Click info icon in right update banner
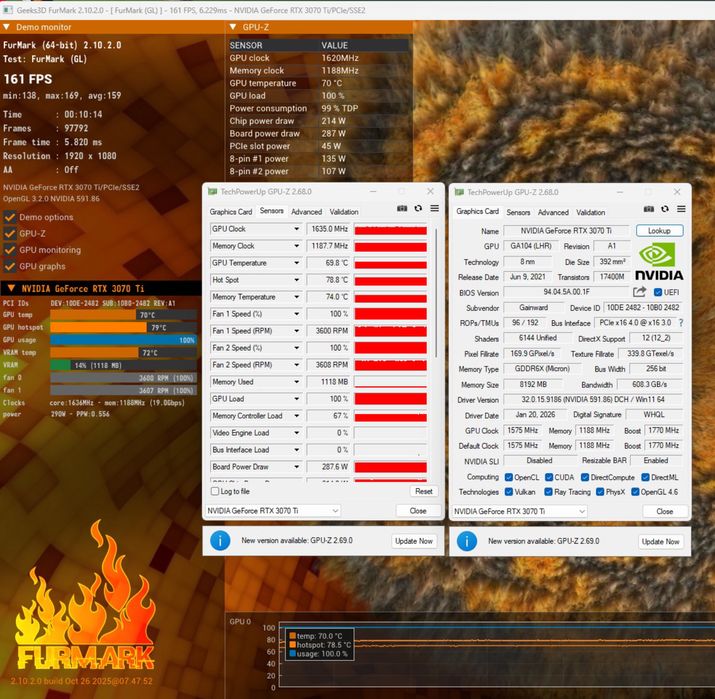This screenshot has width=715, height=699. click(467, 541)
